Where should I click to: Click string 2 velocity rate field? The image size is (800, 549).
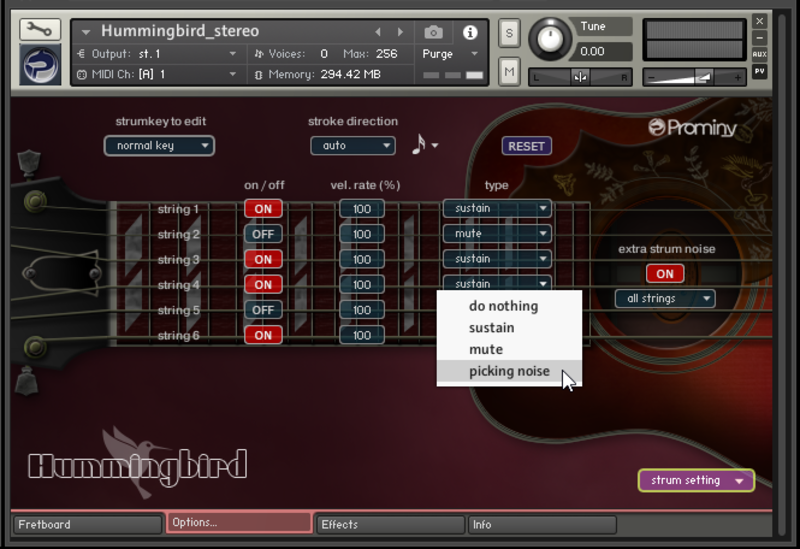click(x=362, y=234)
